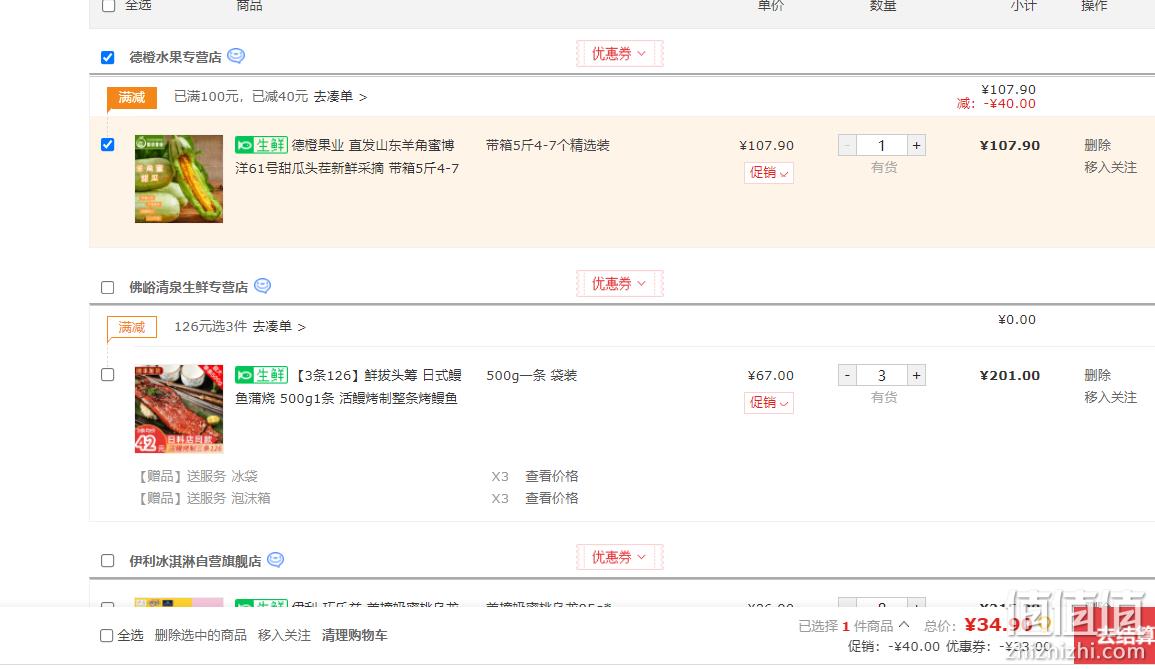Expand selected items list arrow next to 已选择1件商品
This screenshot has height=669, width=1155.
(904, 625)
